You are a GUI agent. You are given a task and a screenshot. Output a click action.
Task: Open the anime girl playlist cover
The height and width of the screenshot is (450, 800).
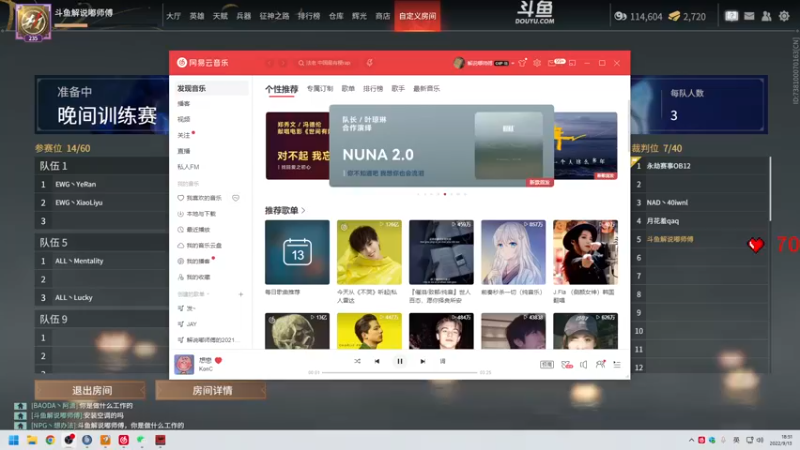point(513,252)
